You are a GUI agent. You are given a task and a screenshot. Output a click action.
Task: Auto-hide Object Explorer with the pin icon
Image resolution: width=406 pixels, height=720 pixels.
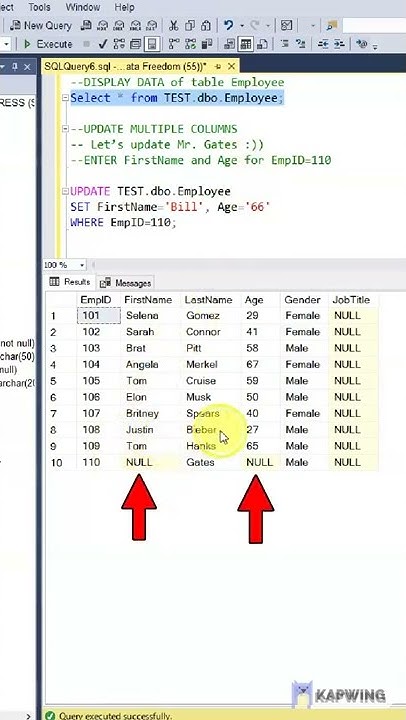[15, 67]
